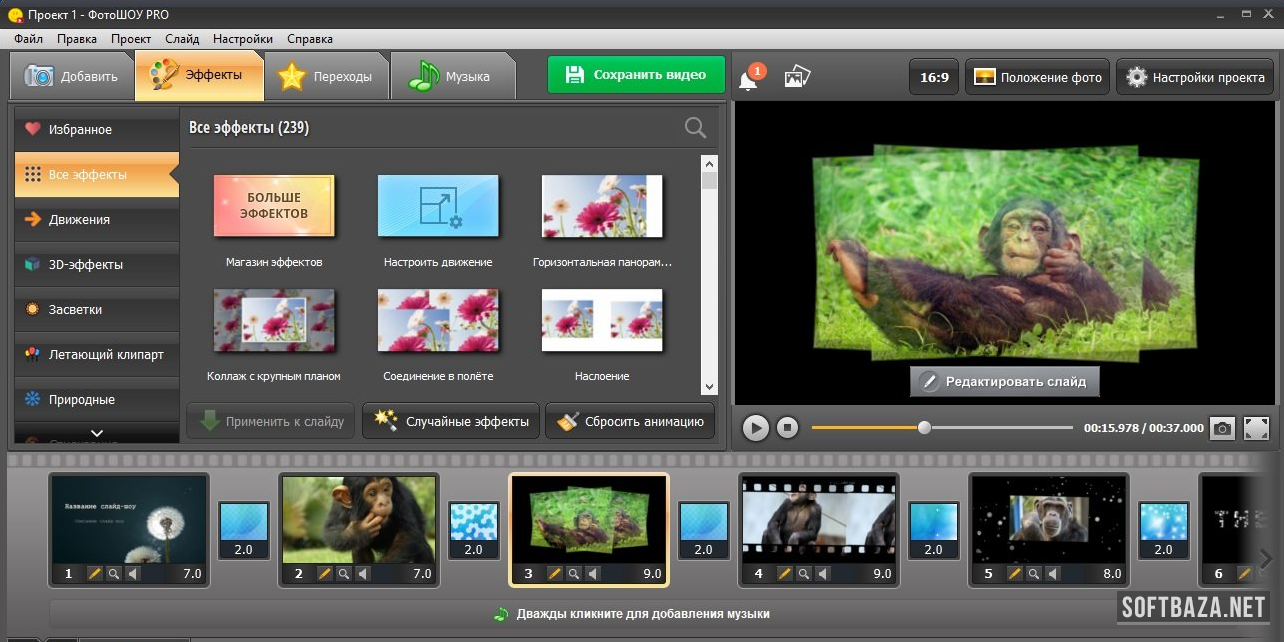Expand more effect categories with the chevron
Image resolution: width=1284 pixels, height=642 pixels.
[x=97, y=434]
